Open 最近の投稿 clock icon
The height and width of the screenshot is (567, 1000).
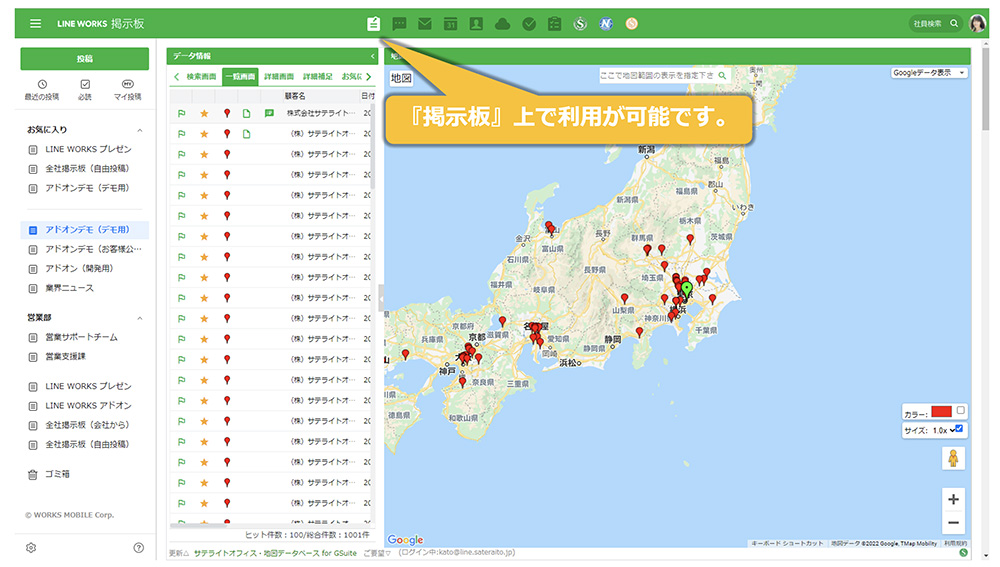click(x=41, y=85)
